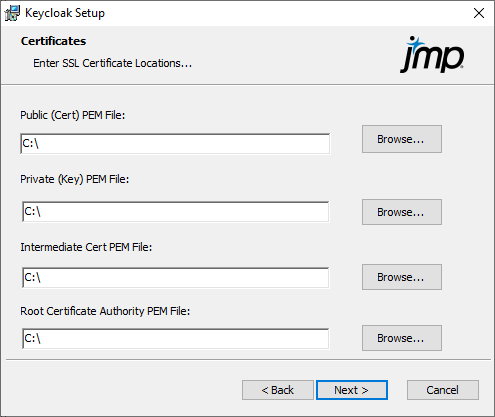Go back with the < Back button

(x=278, y=390)
